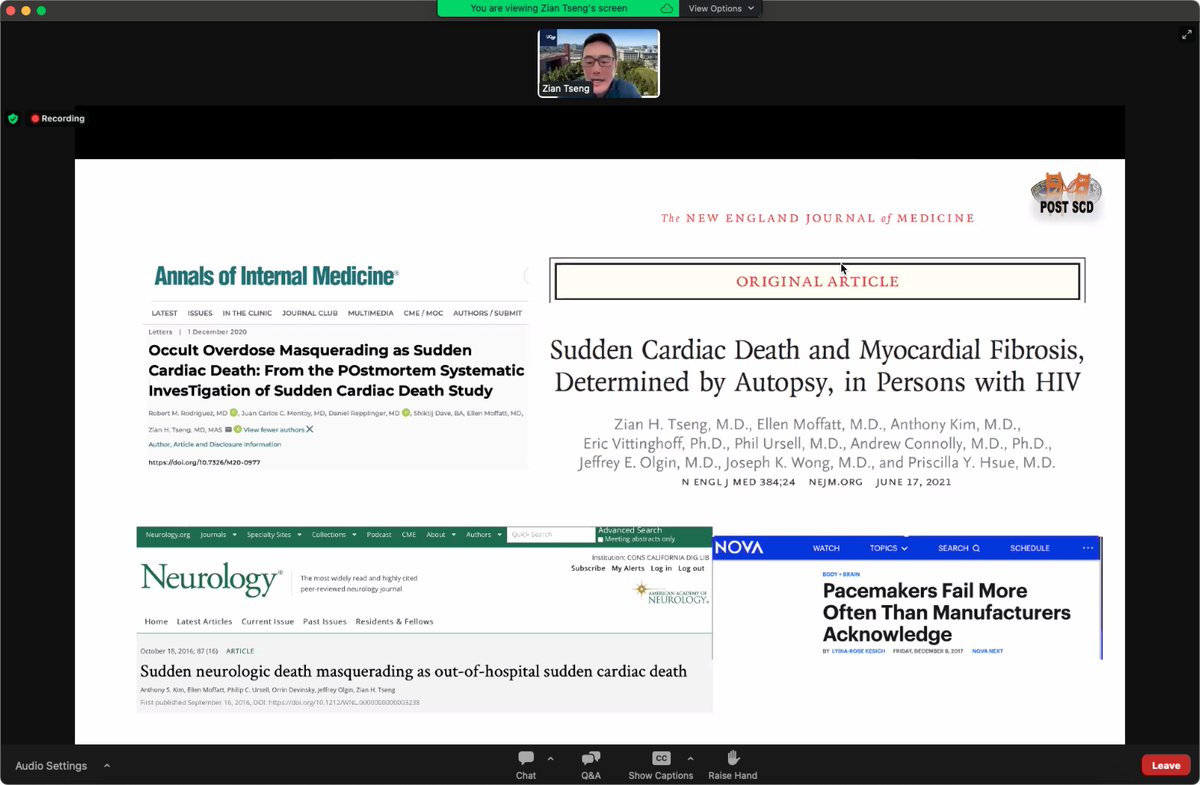Click Author, Article and Disclosure Information

click(214, 444)
